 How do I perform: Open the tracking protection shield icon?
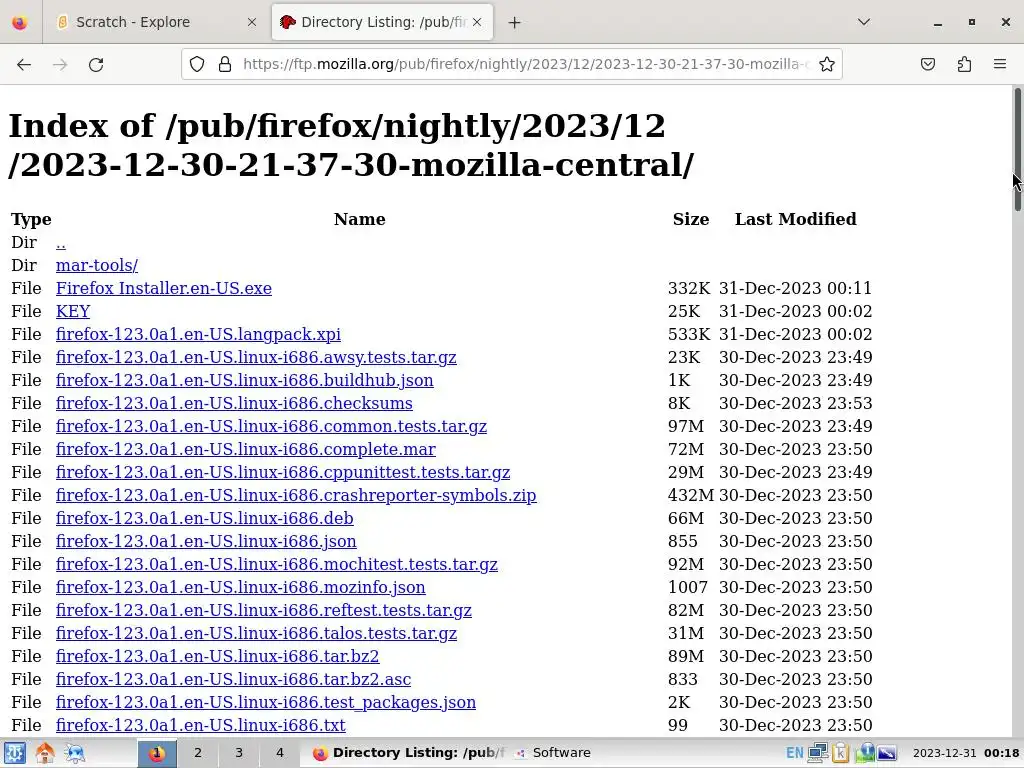coord(197,64)
